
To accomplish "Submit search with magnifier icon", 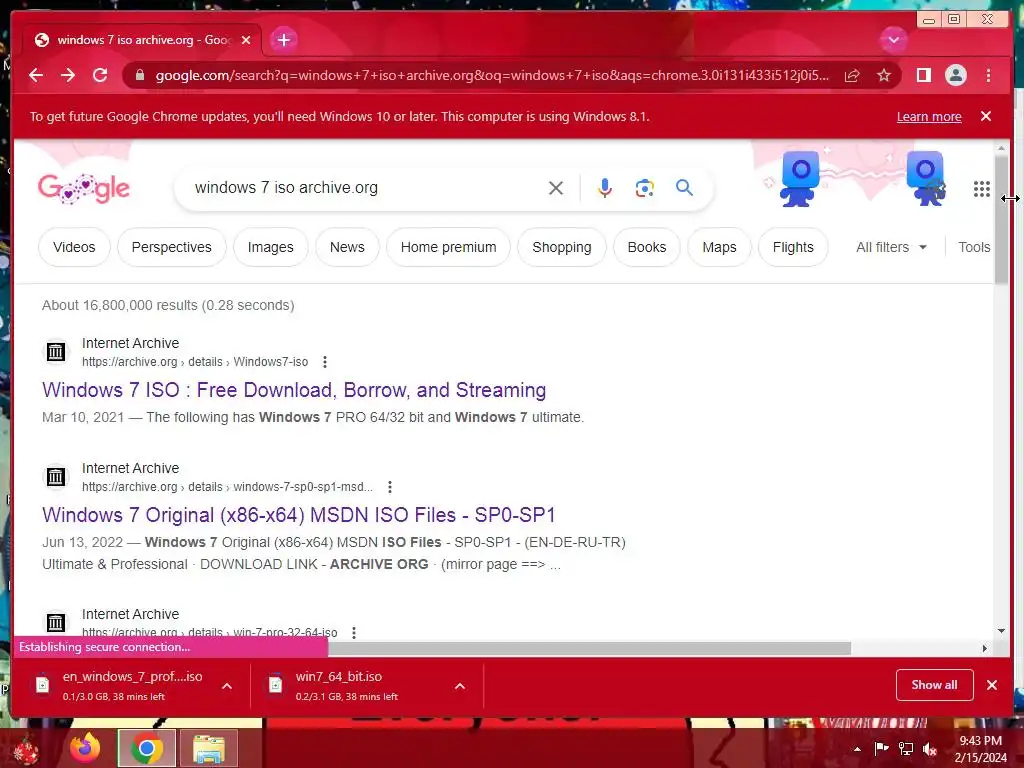I will (x=684, y=188).
